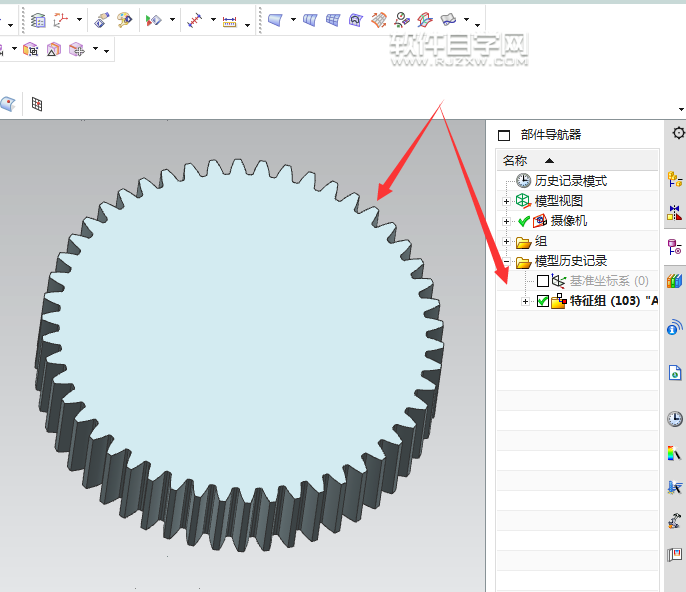
Task: Click the ruler measurement toolbar icon
Action: [x=230, y=20]
